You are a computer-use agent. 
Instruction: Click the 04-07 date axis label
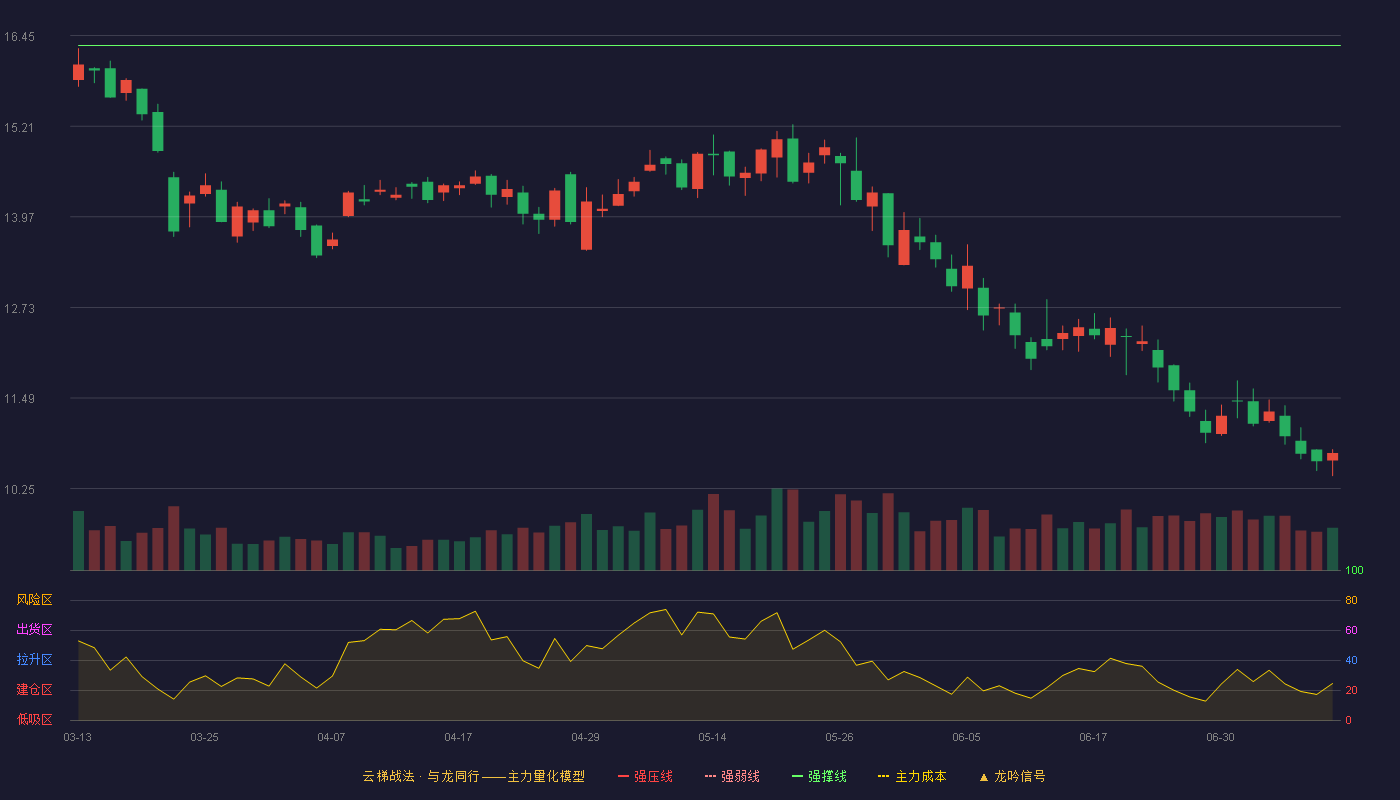(x=331, y=737)
